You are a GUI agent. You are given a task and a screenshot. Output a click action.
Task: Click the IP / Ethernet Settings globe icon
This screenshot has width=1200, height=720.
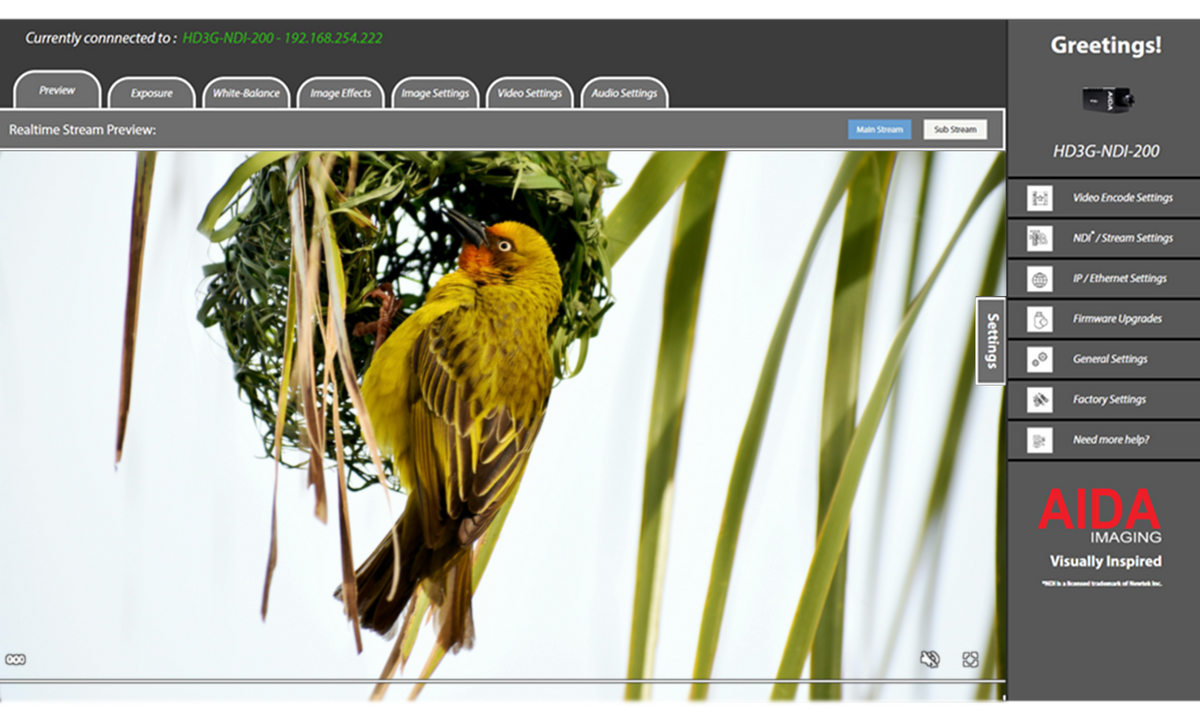(x=1040, y=279)
